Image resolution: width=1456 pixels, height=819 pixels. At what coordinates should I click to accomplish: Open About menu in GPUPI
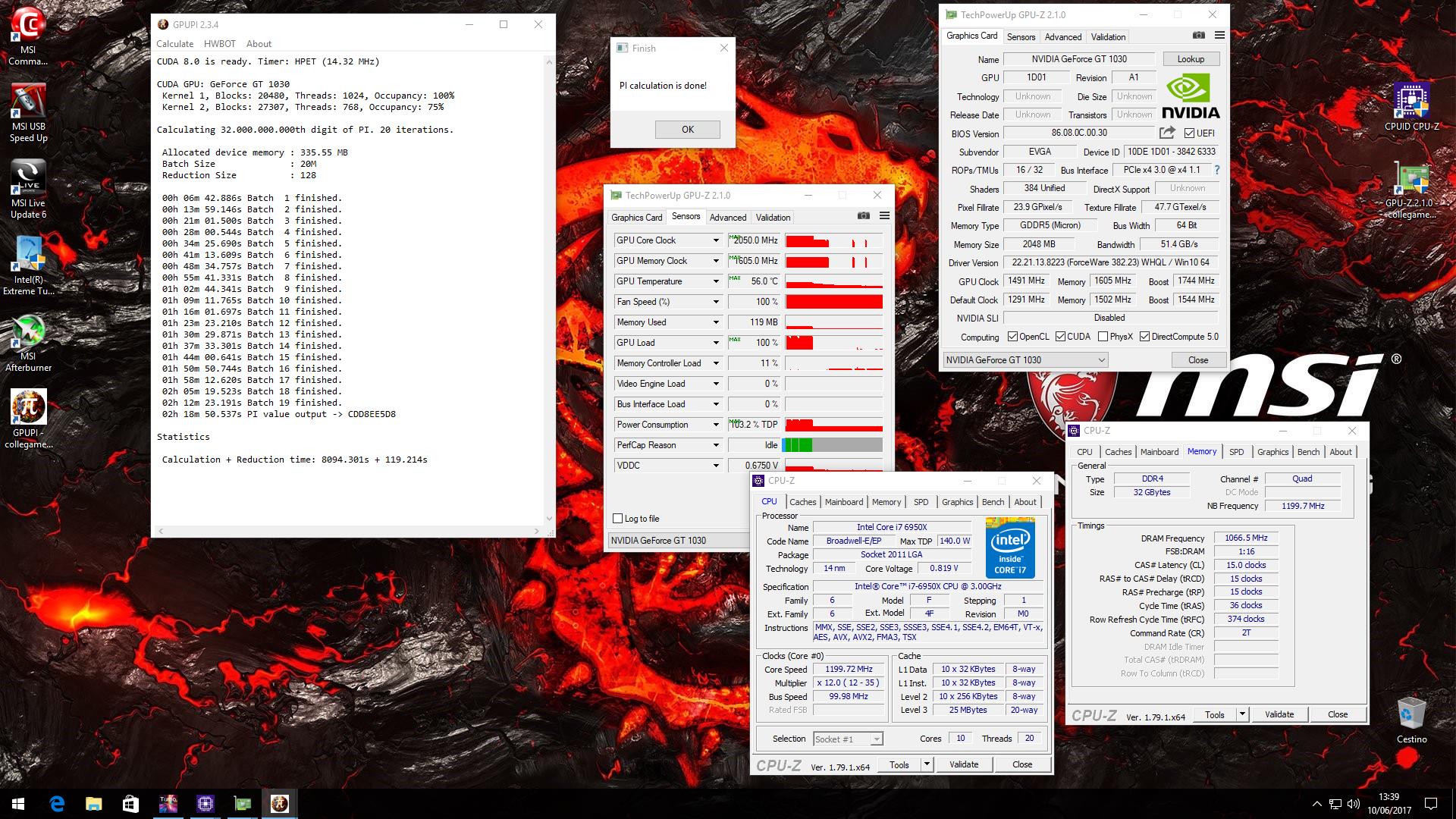259,44
